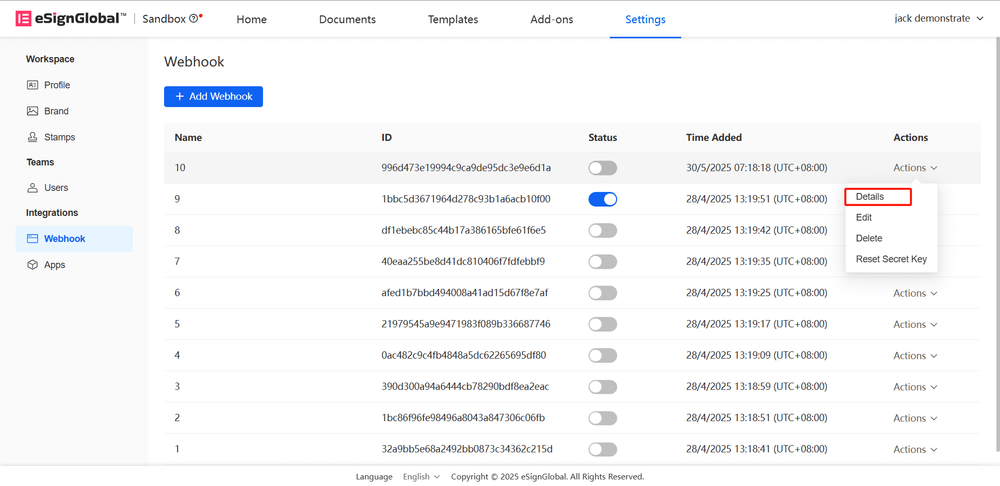The width and height of the screenshot is (1000, 486).
Task: Open Apps via its cube icon
Action: pos(32,265)
